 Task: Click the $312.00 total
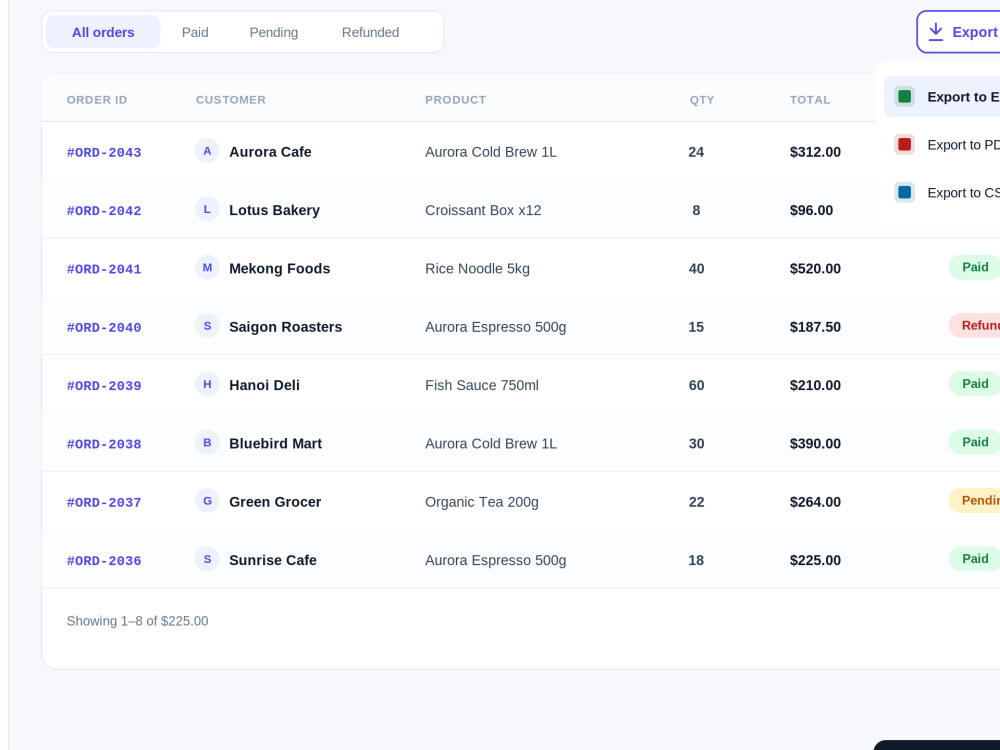(815, 152)
